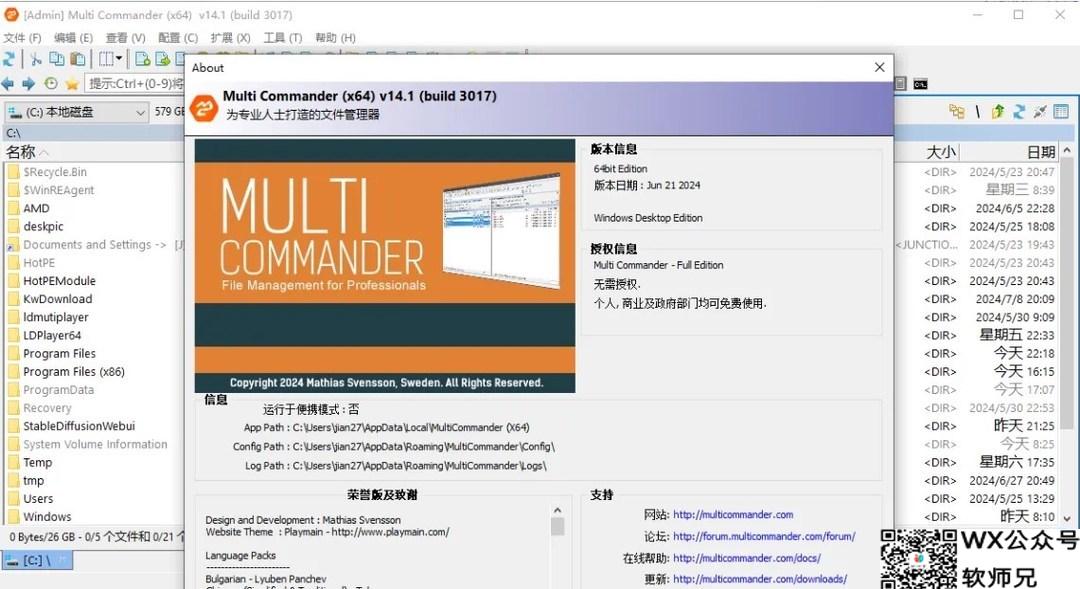This screenshot has height=589, width=1080.
Task: Open the (C:) 本地磁盘 drive dropdown
Action: pos(76,112)
